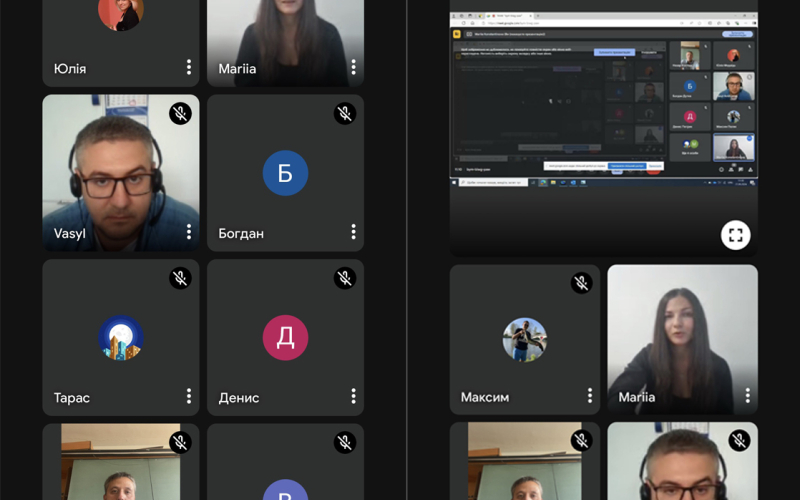Click Денис's pink Д avatar

(x=285, y=338)
